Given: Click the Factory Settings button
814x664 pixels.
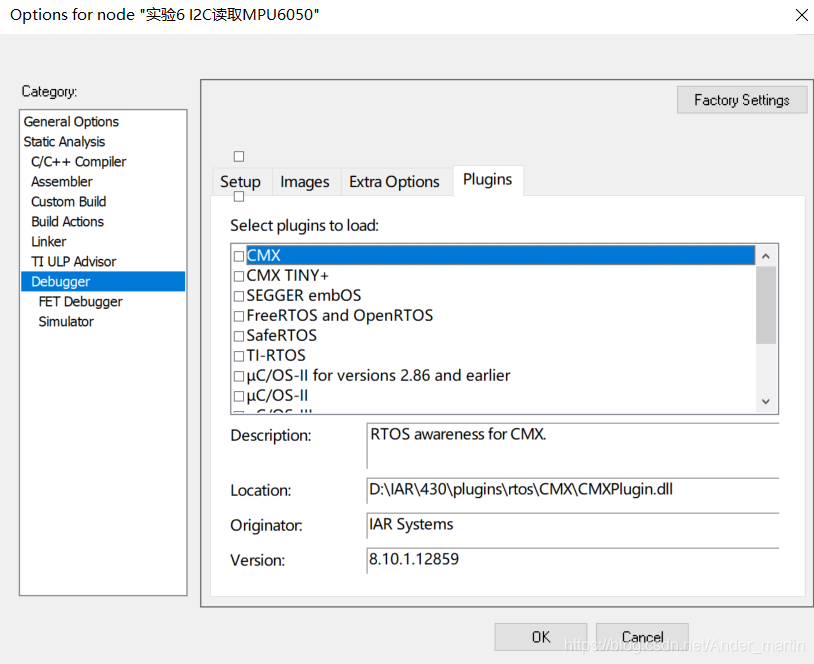Looking at the screenshot, I should pyautogui.click(x=741, y=100).
